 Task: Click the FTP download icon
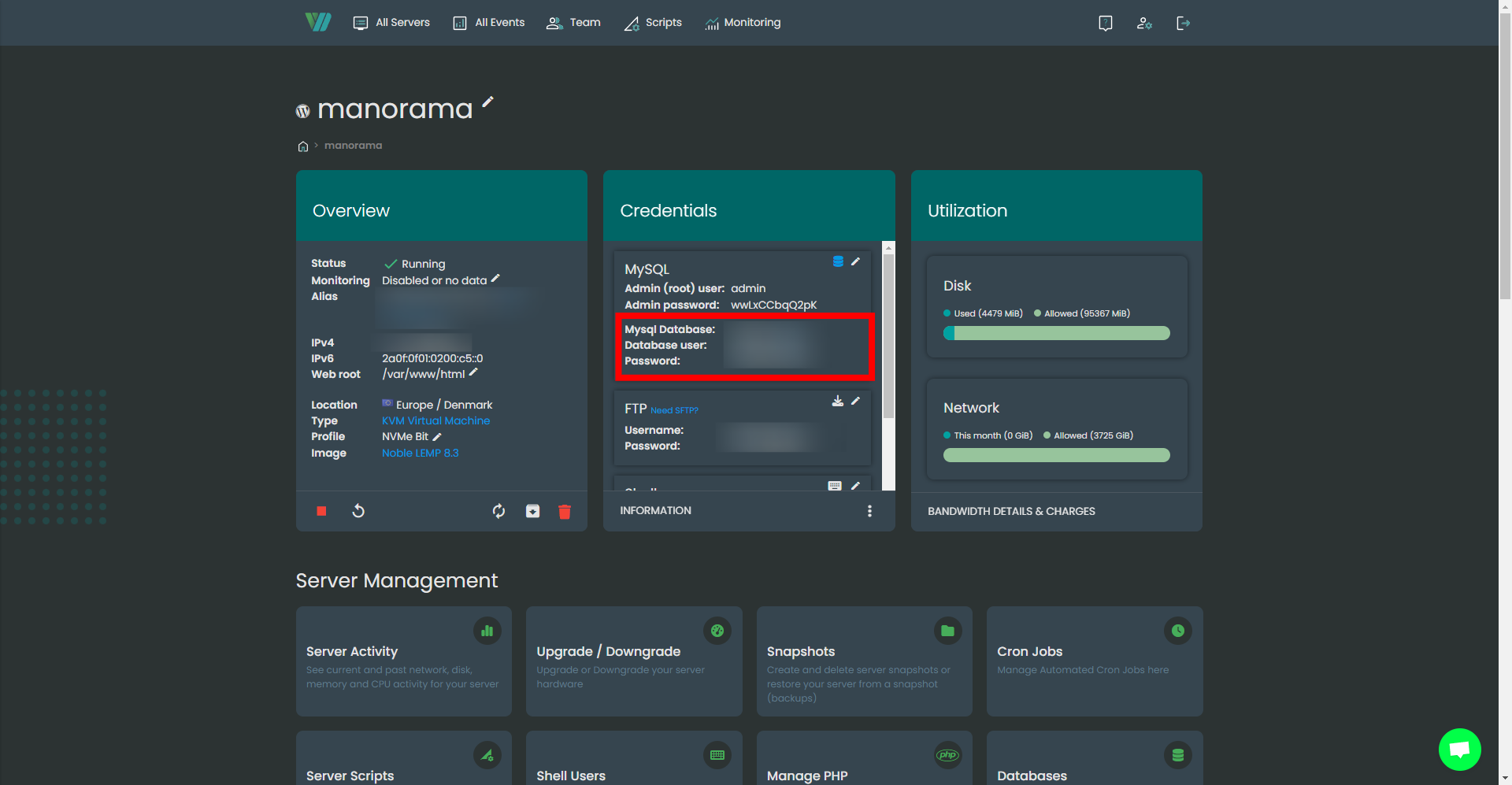pos(838,401)
